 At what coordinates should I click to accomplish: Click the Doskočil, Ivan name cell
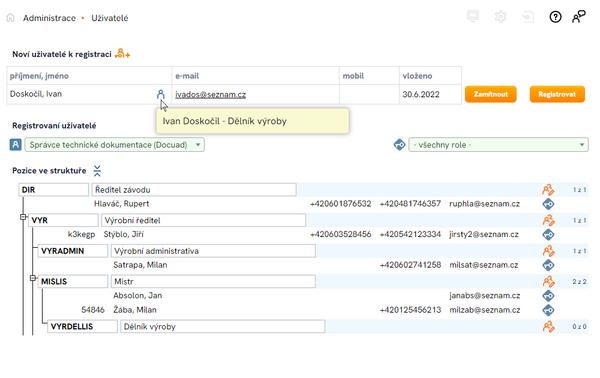(x=89, y=94)
